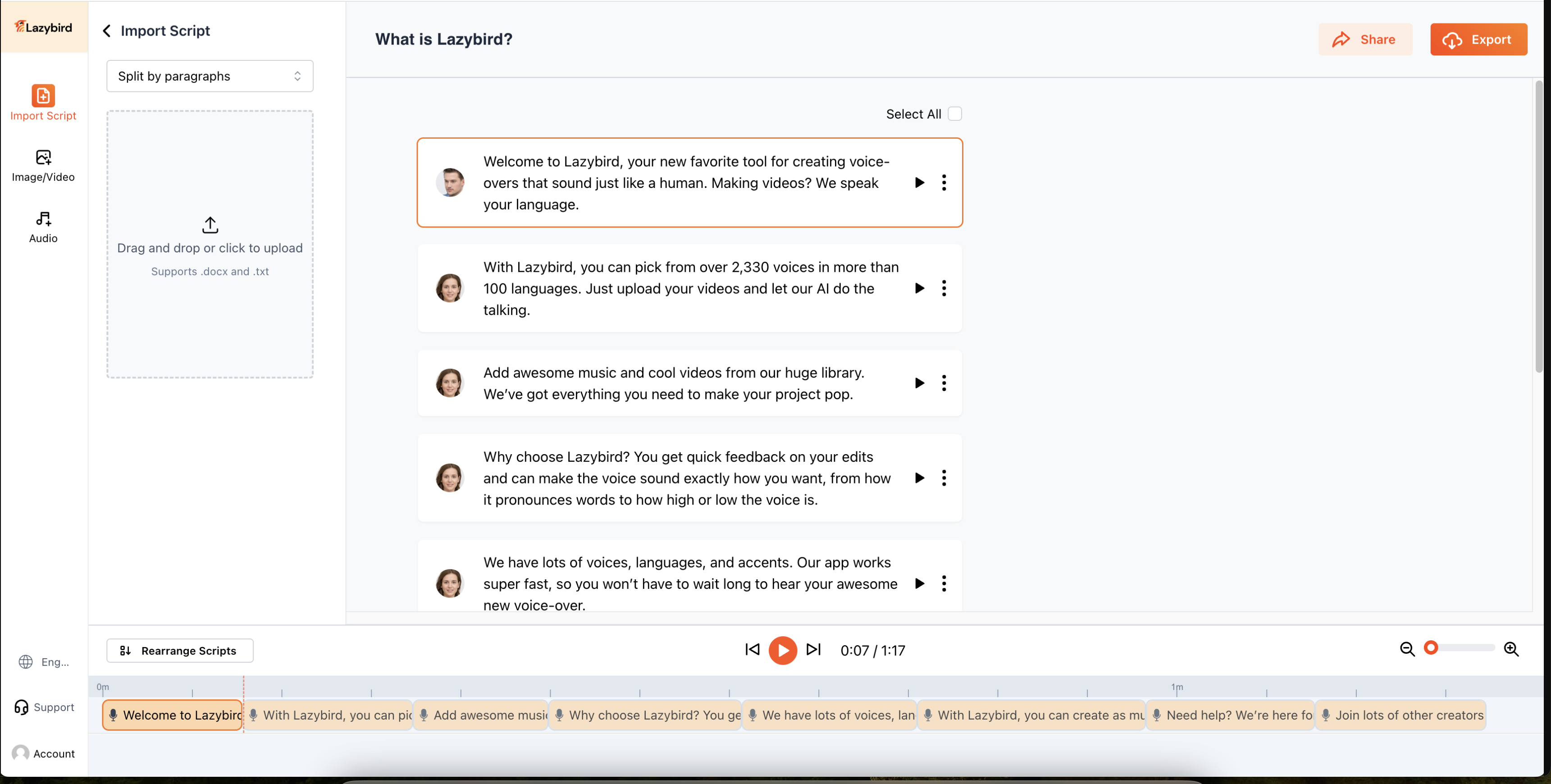The width and height of the screenshot is (1551, 784).
Task: Zoom out the timeline with magnifier icon
Action: [x=1407, y=649]
